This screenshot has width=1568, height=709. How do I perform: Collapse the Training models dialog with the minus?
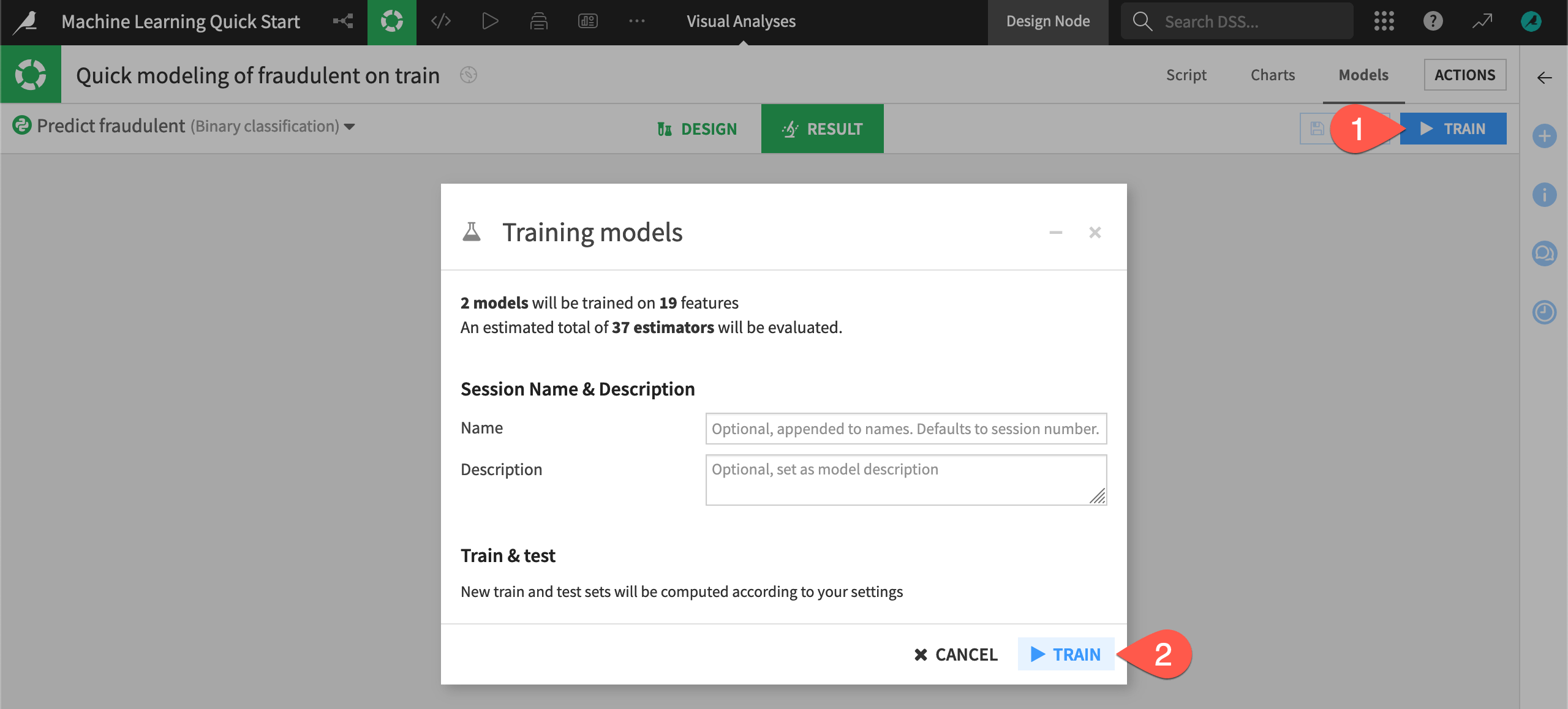click(1055, 233)
